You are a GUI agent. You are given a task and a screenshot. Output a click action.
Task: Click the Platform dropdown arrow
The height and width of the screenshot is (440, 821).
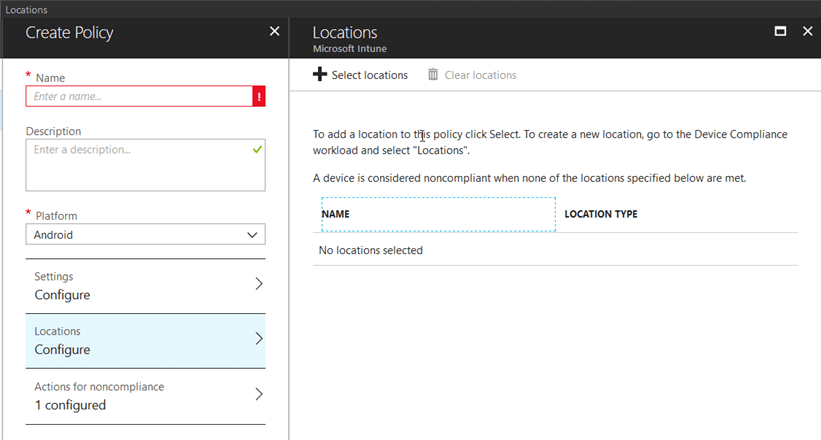(x=252, y=235)
